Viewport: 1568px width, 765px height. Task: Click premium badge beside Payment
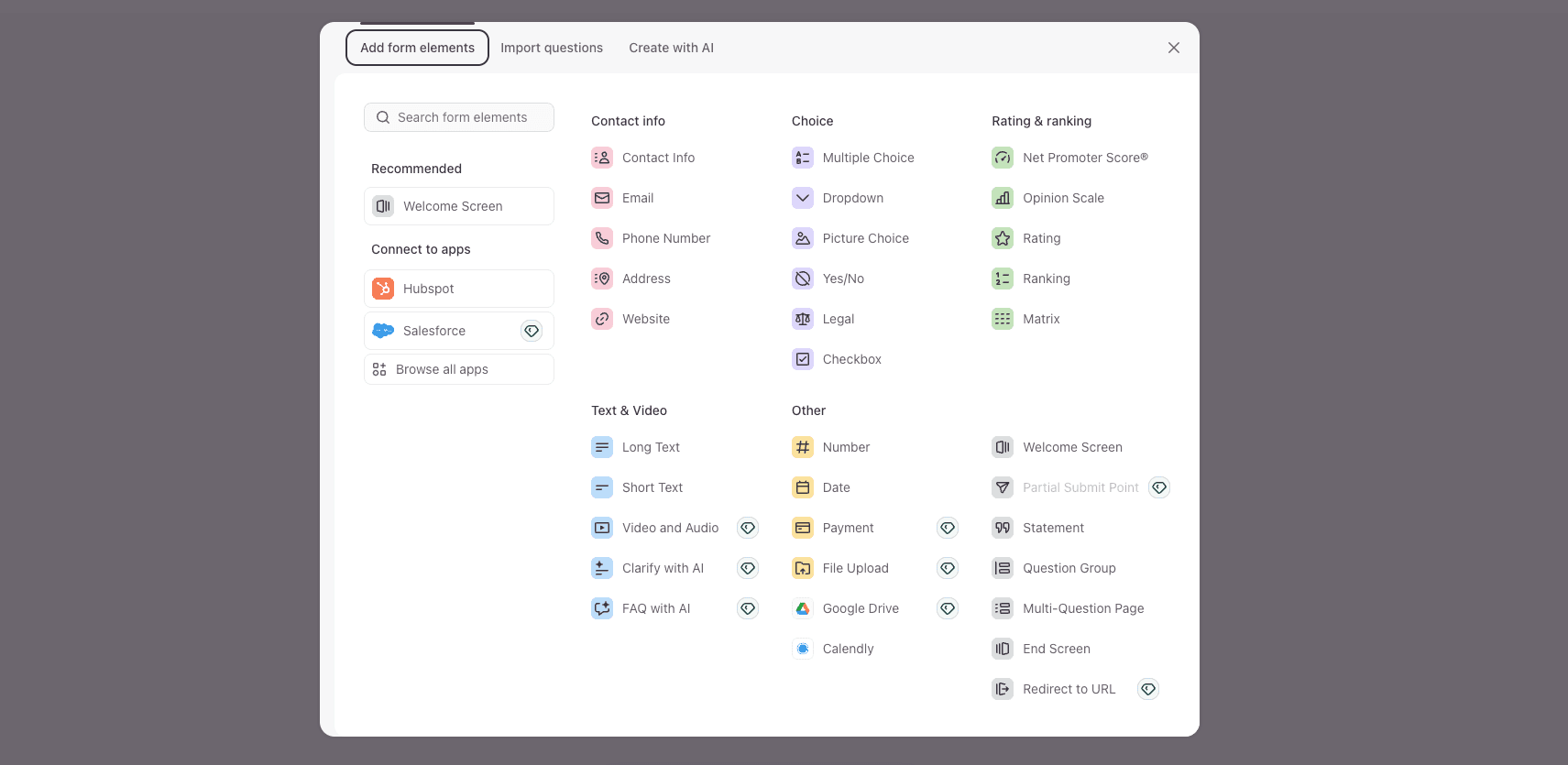[948, 528]
